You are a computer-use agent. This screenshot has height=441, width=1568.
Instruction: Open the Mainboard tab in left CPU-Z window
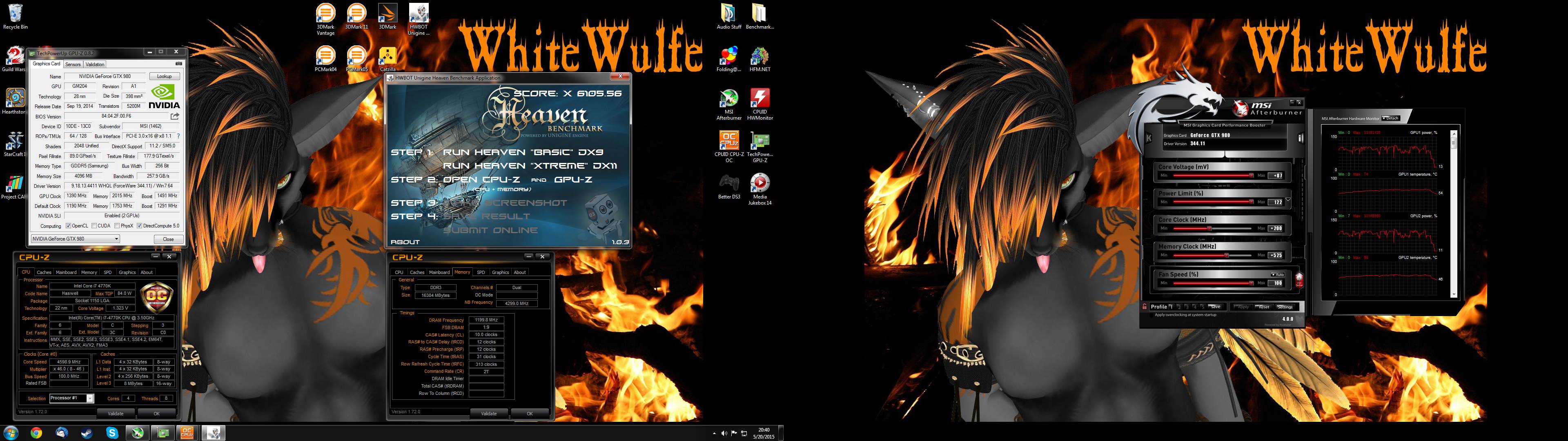pyautogui.click(x=66, y=272)
